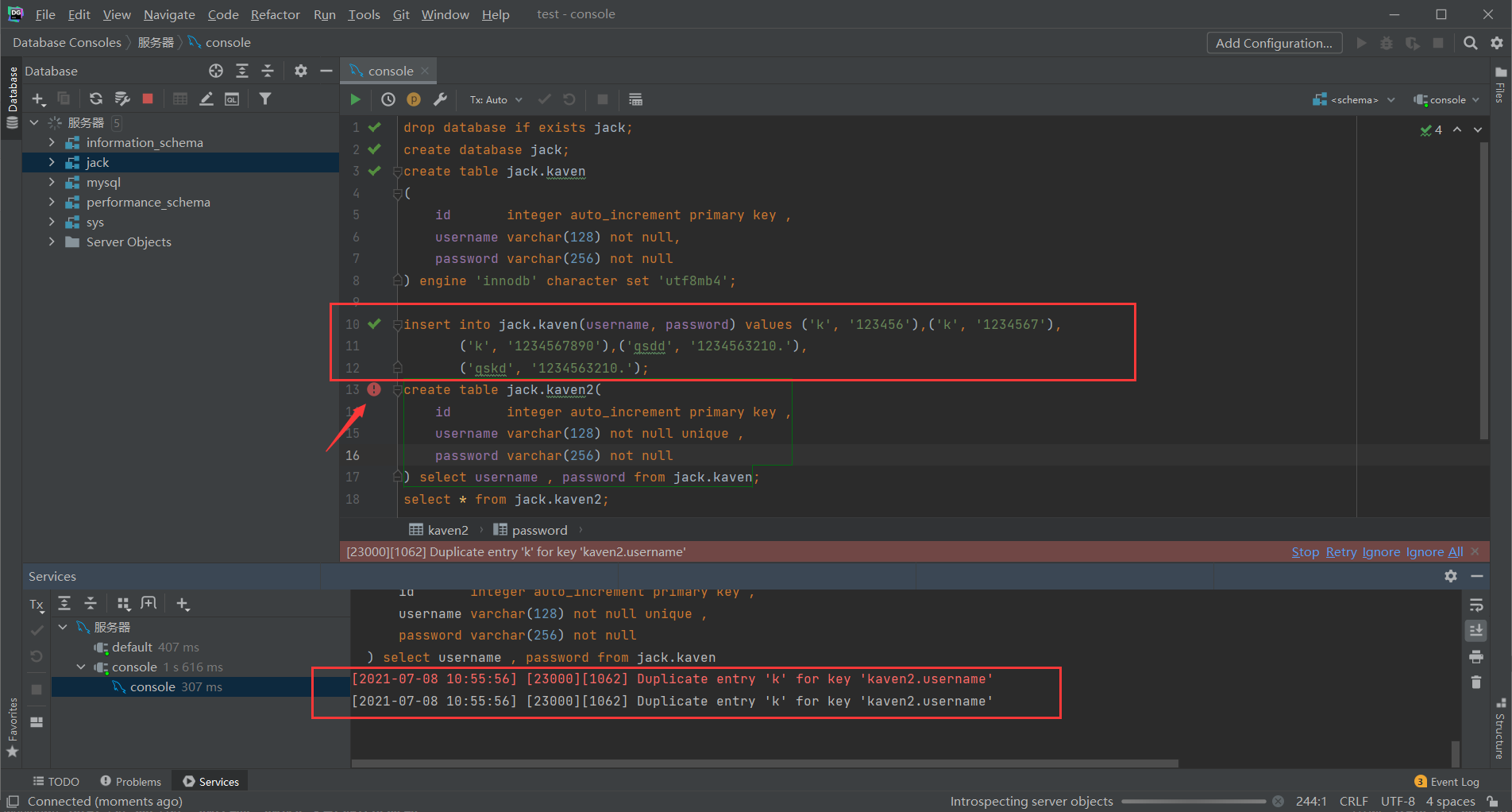Click the kaven2 breadcrumb below editor
Viewport: 1512px width, 812px height.
[438, 530]
